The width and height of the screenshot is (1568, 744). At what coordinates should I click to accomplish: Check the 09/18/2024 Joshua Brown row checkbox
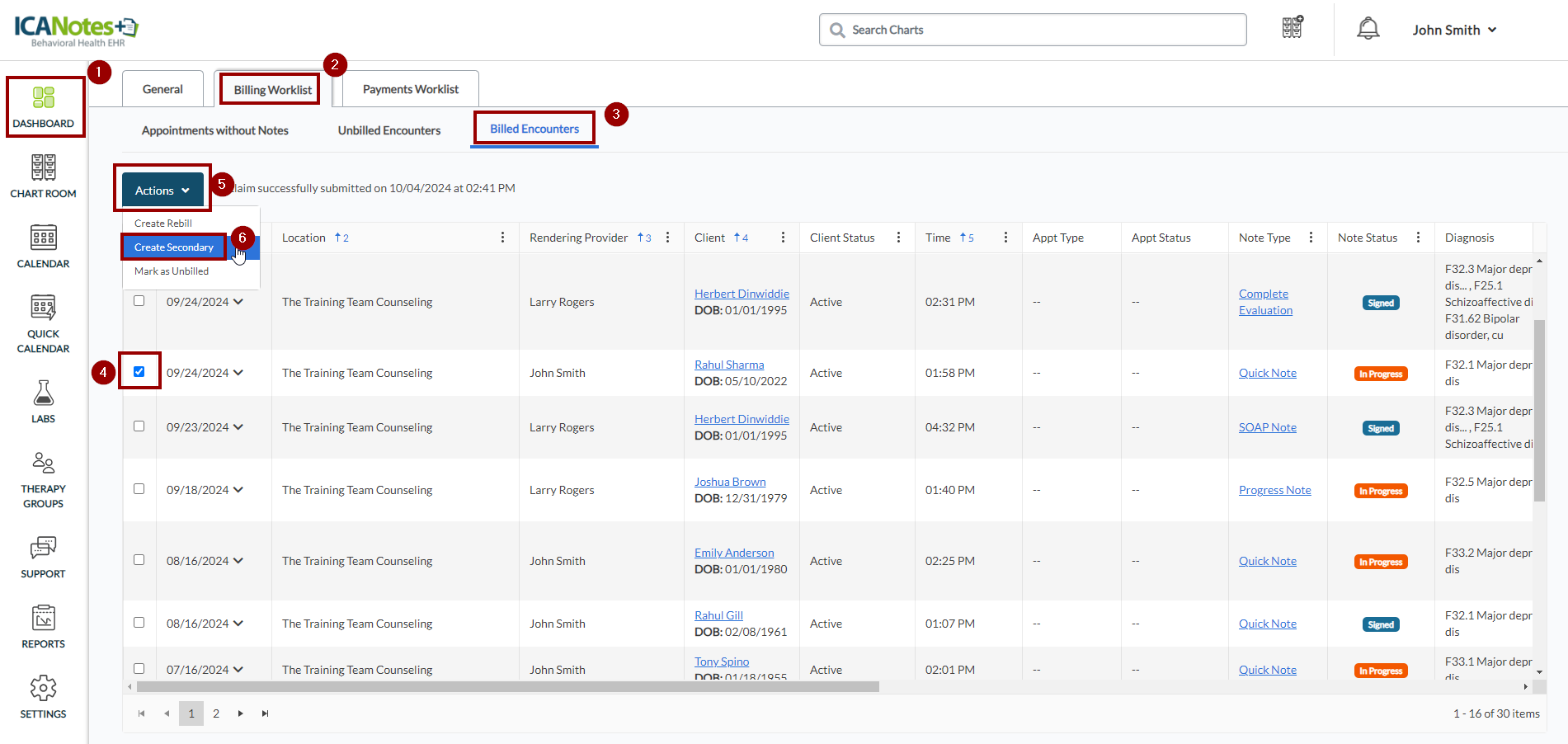click(139, 489)
